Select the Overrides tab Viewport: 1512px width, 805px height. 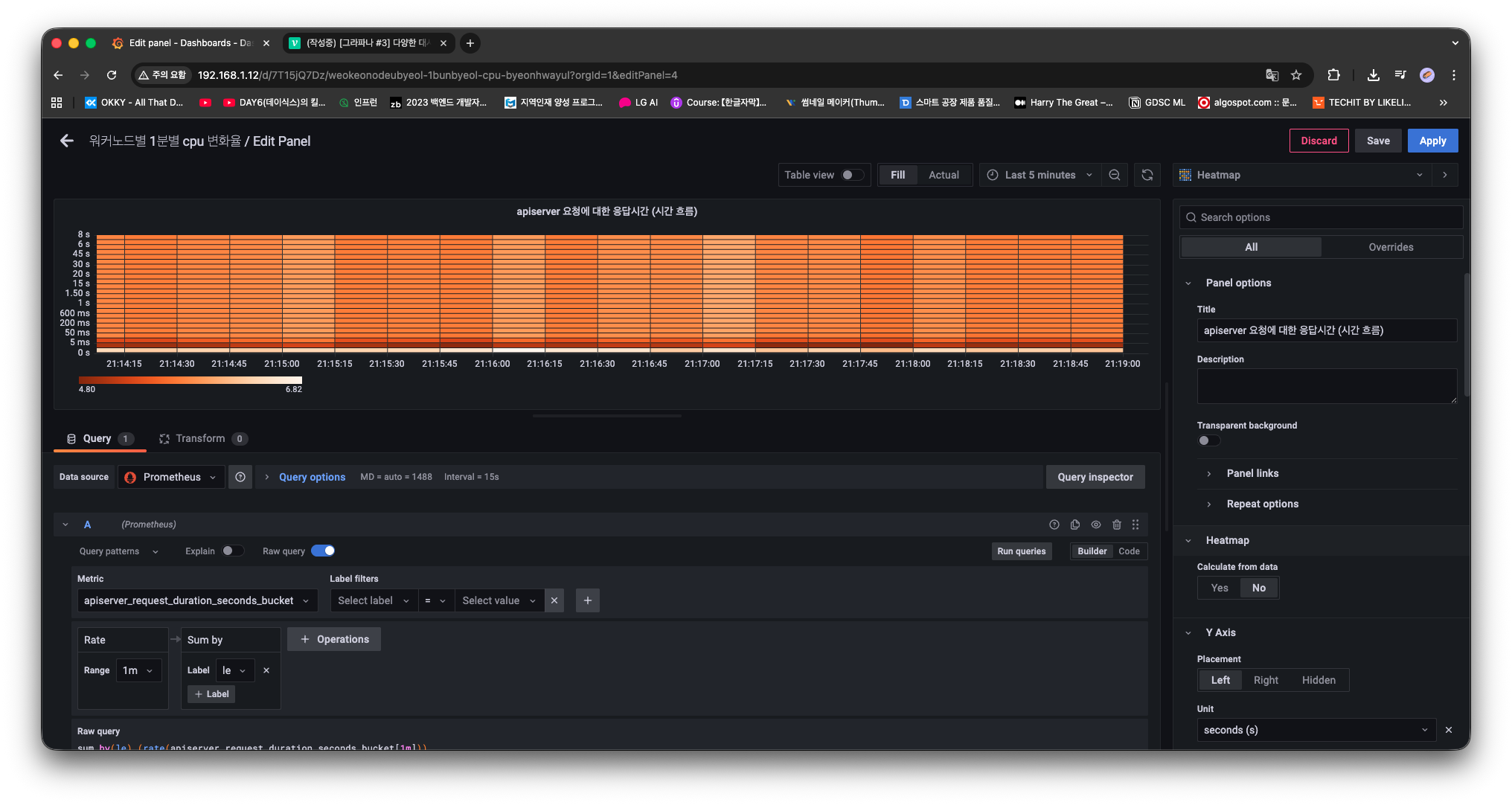point(1390,247)
